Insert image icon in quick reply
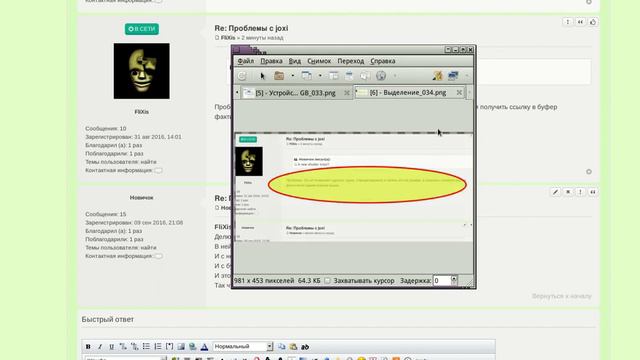This screenshot has width=640, height=360. [181, 347]
